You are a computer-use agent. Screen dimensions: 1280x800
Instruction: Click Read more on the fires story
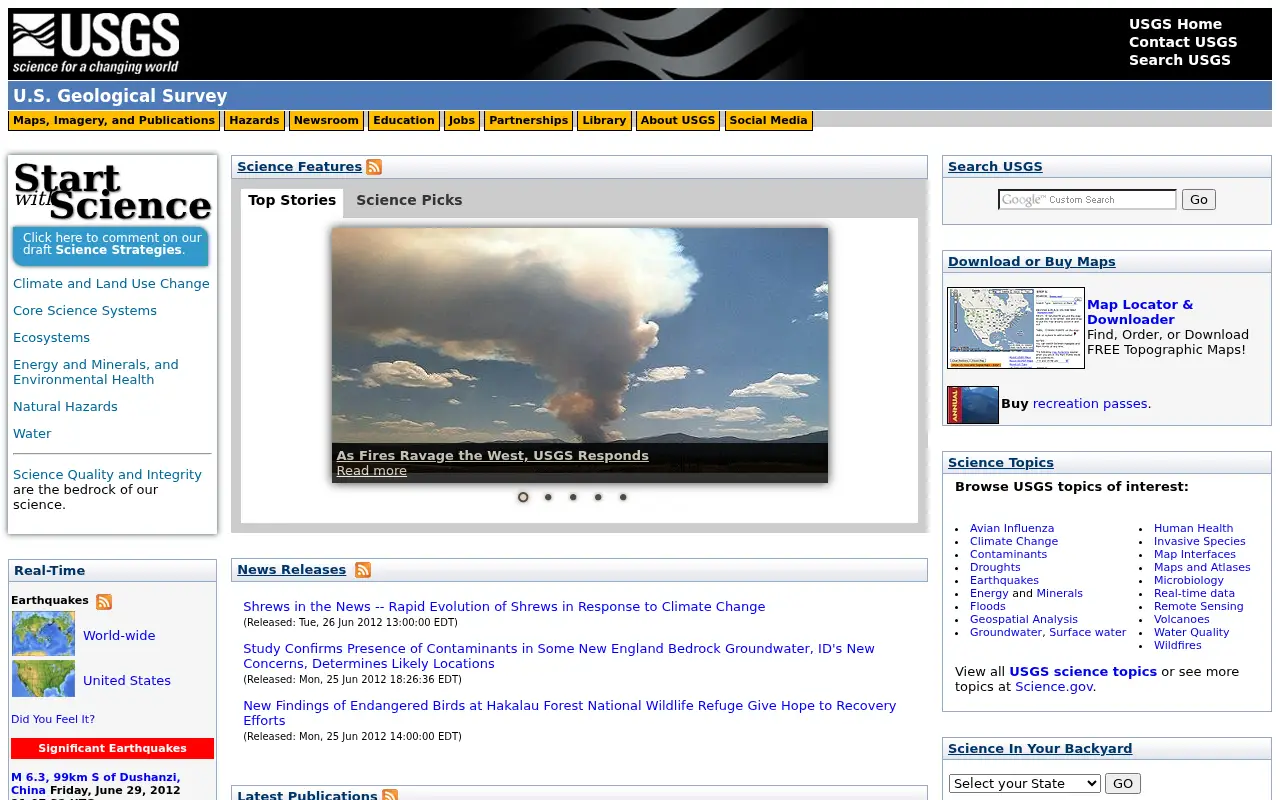click(372, 471)
